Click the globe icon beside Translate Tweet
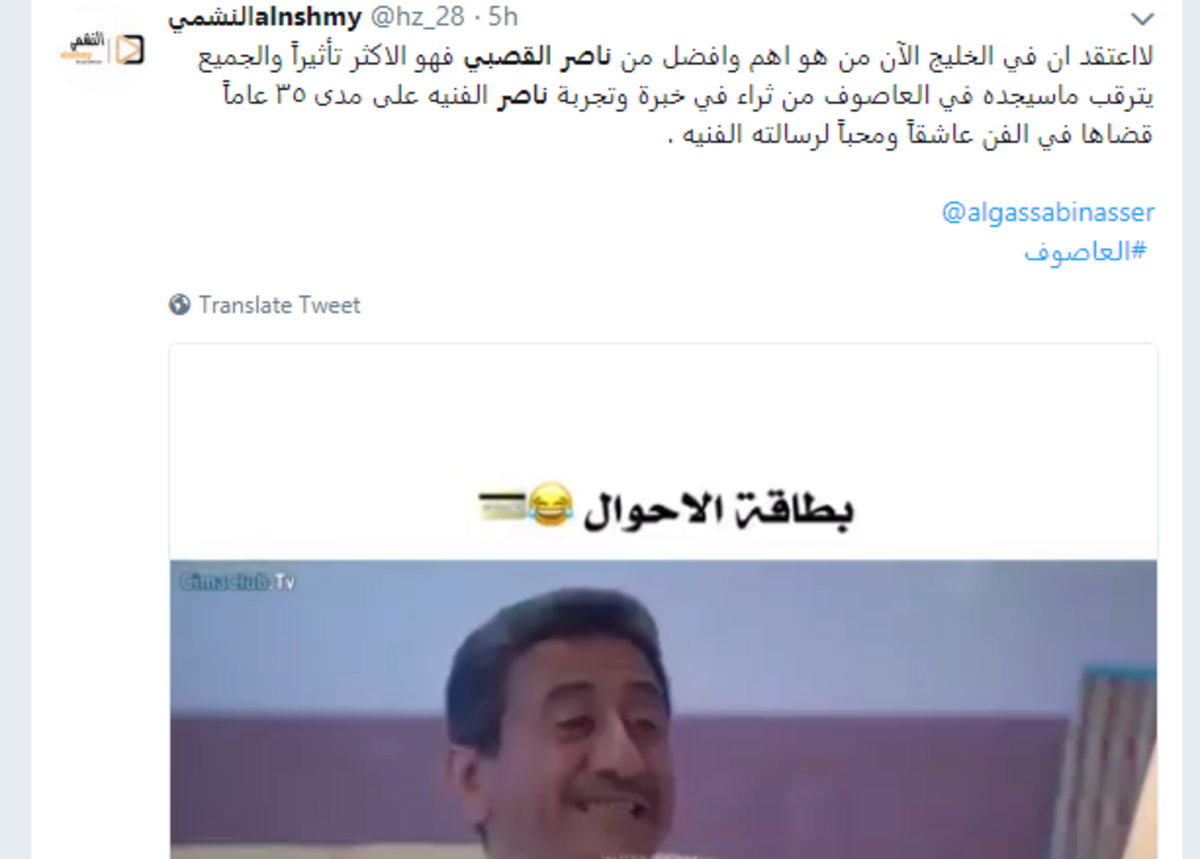The width and height of the screenshot is (1200, 859). pos(180,305)
